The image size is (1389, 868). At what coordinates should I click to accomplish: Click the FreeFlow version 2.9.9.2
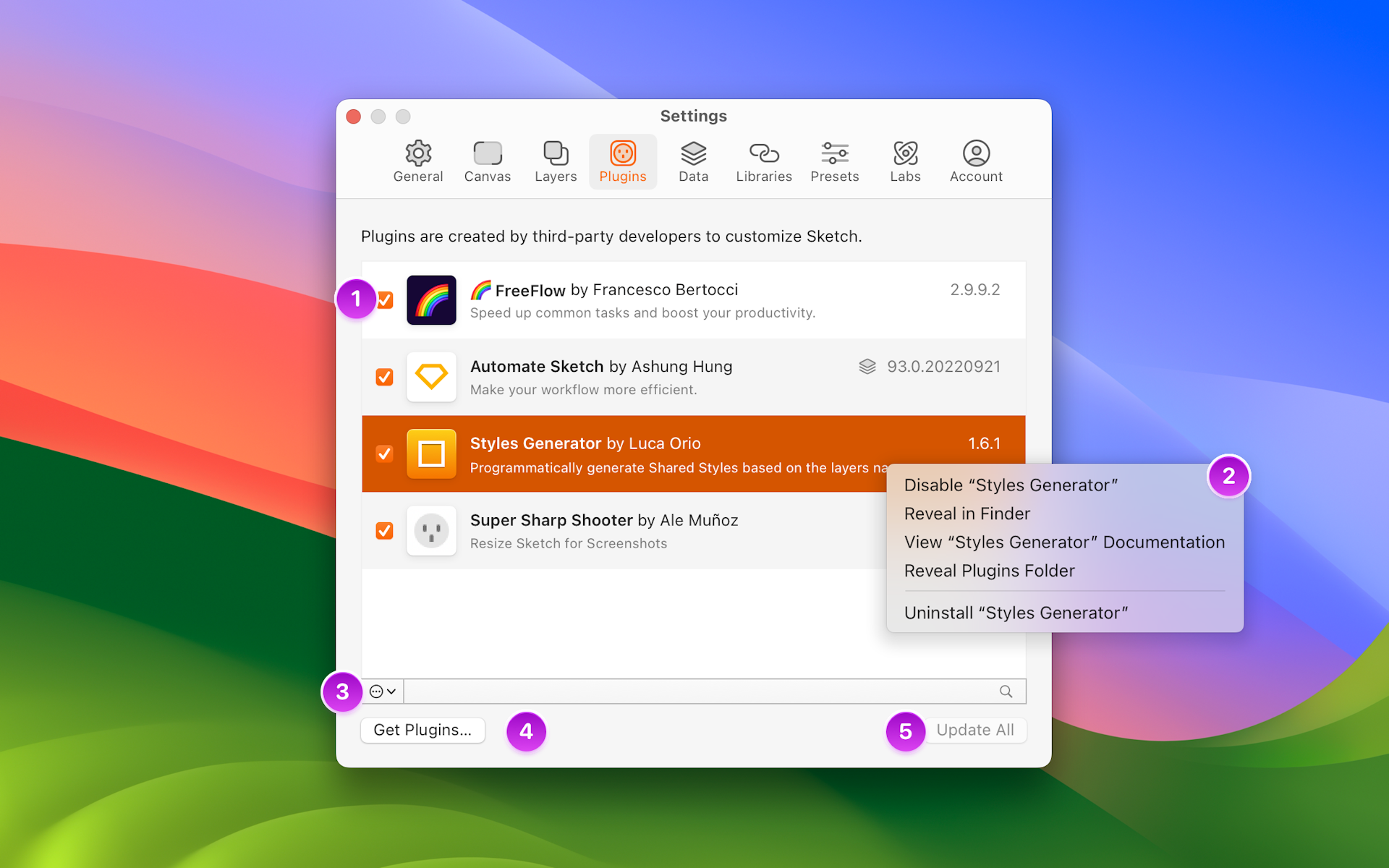click(974, 290)
